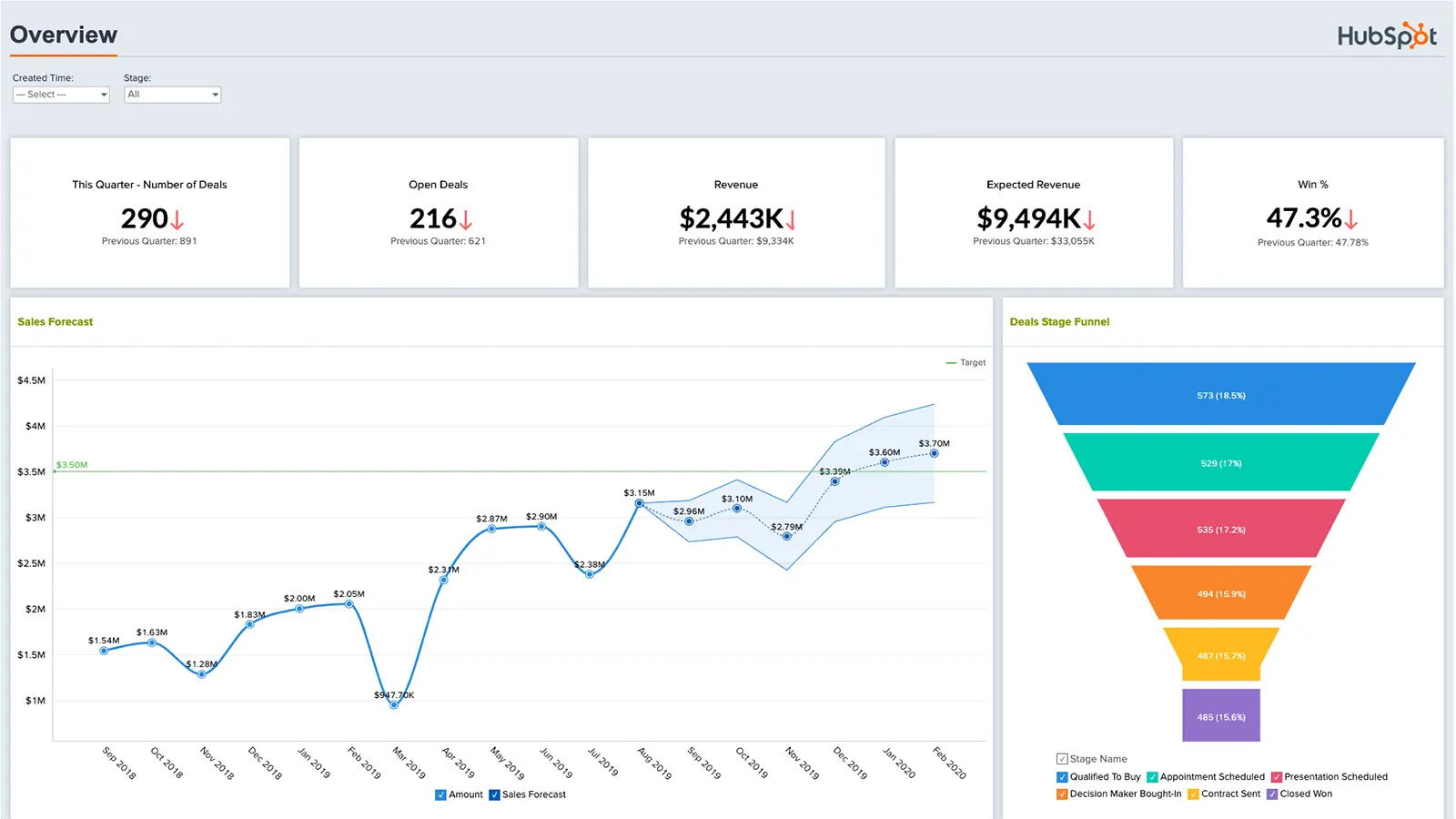Click the down arrow next to Open Deals 216
Viewport: 1456px width, 819px height.
(x=466, y=220)
